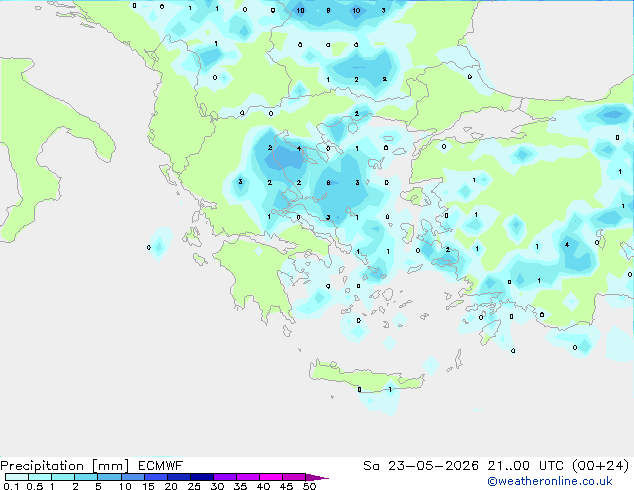Screen dimensions: 634x490
Task: Click the over-50 arrow tip of legend
Action: click(318, 477)
